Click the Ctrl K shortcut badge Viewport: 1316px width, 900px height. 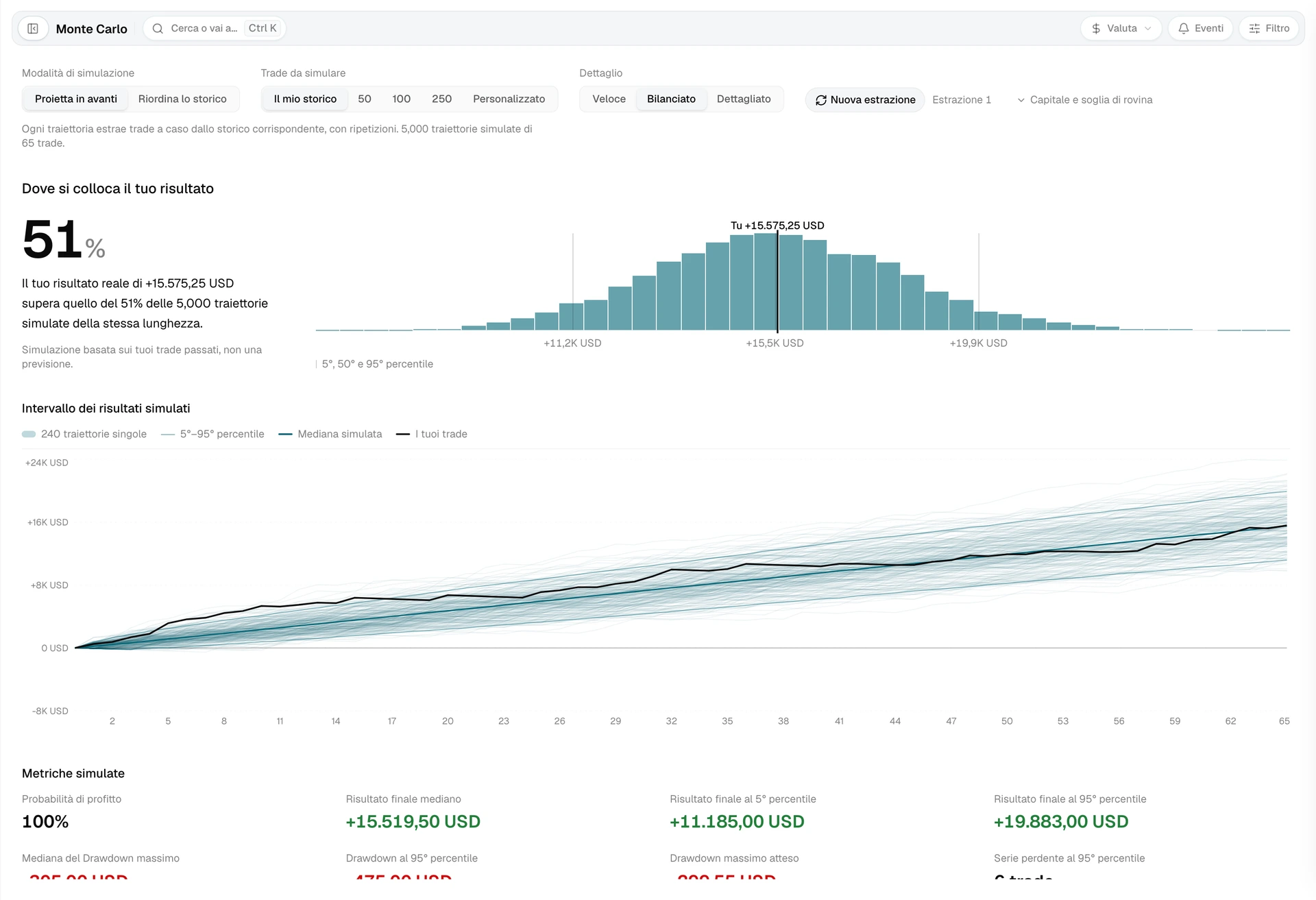[263, 29]
